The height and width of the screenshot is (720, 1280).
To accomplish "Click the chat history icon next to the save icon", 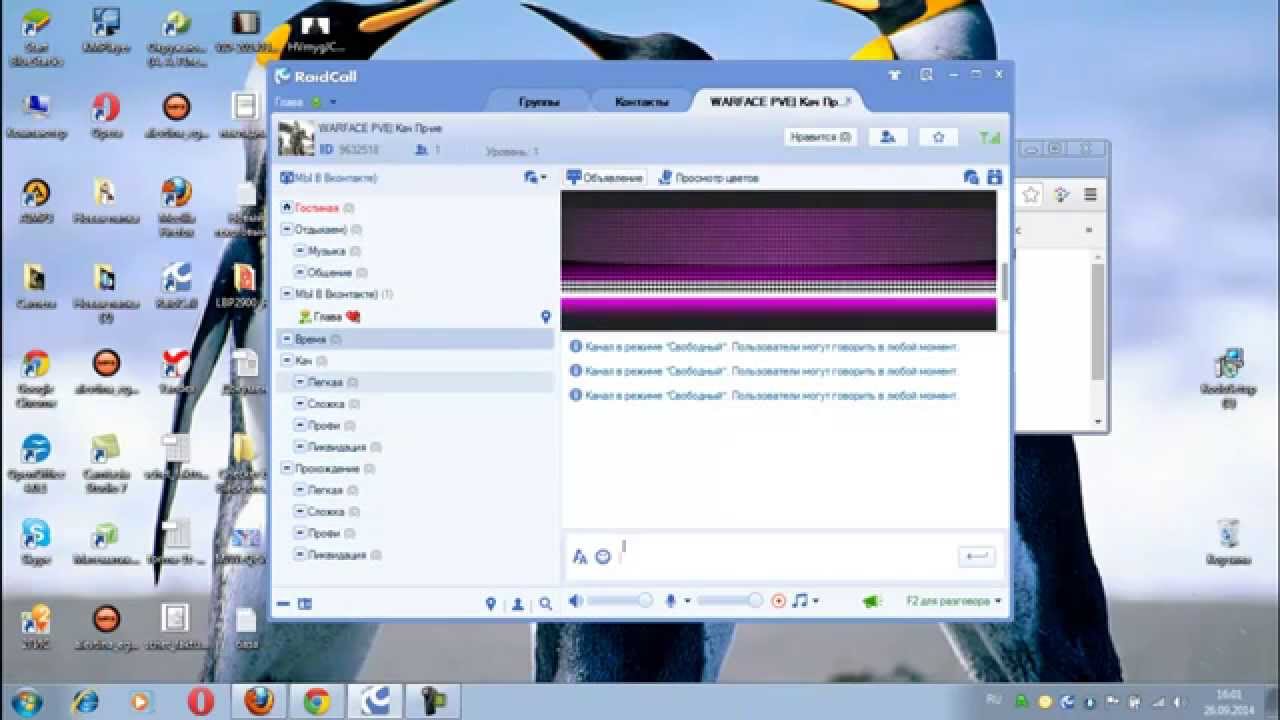I will pos(971,177).
